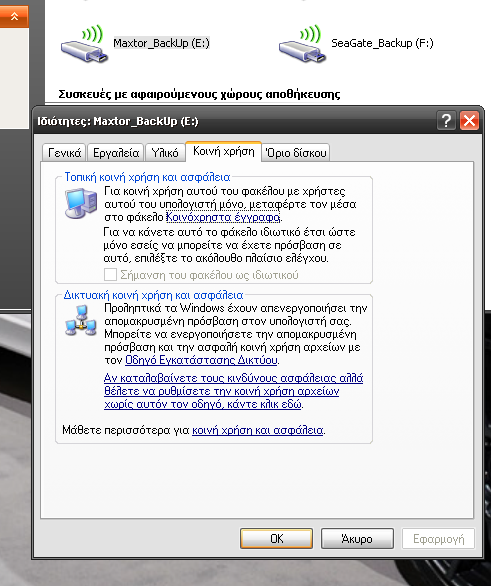The height and width of the screenshot is (586, 491).
Task: Select the Maxtor_BackUp (E:) drive icon
Action: click(84, 44)
